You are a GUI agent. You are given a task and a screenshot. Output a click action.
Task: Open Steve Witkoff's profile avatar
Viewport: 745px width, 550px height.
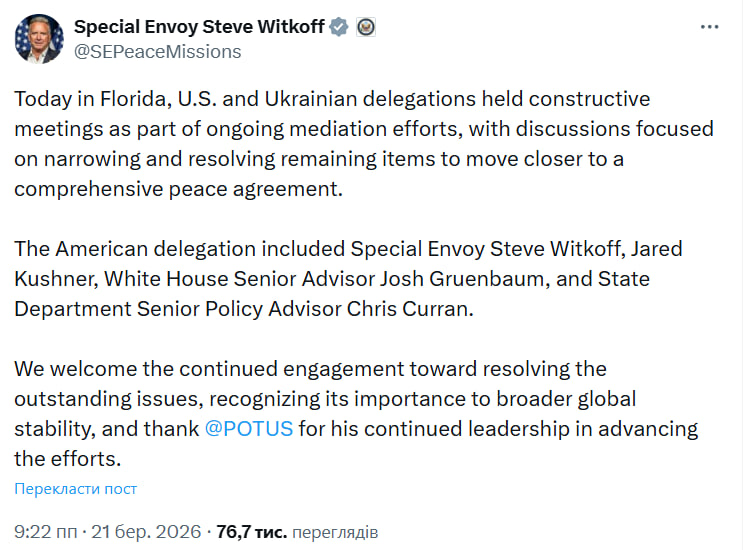[x=38, y=39]
